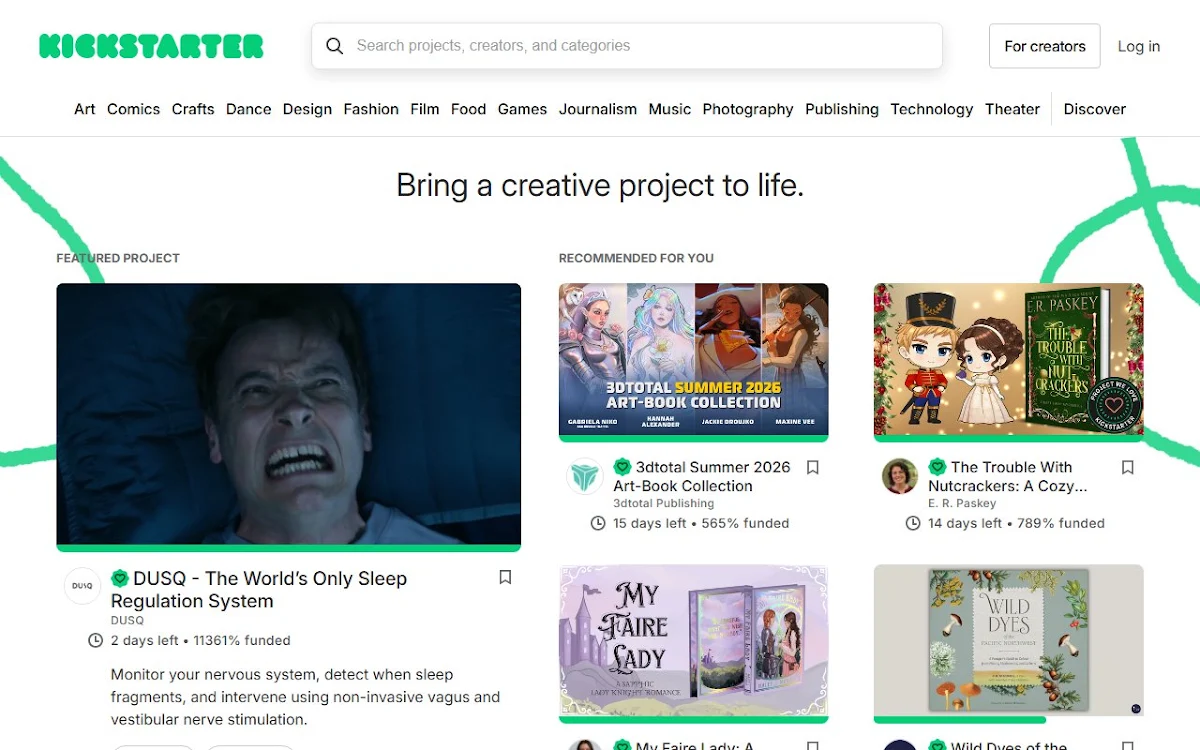Image resolution: width=1200 pixels, height=750 pixels.
Task: Open The Trouble With Nutcrackers title link
Action: click(x=1008, y=476)
